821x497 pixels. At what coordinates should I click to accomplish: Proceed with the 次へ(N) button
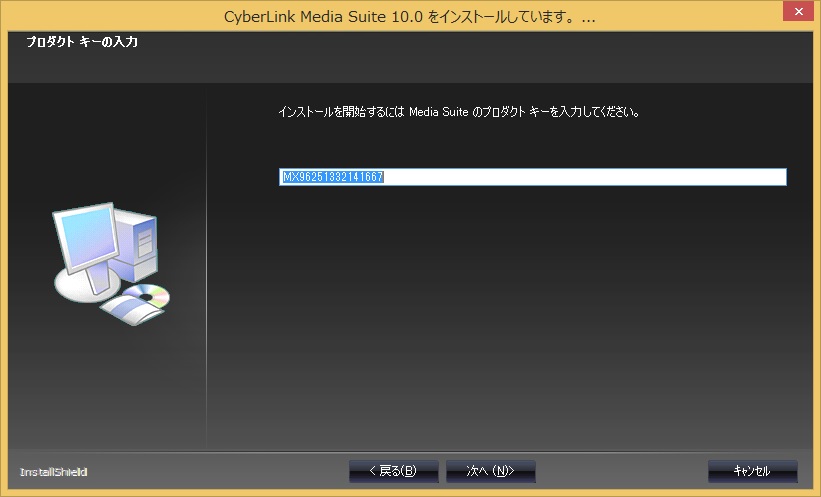[491, 471]
